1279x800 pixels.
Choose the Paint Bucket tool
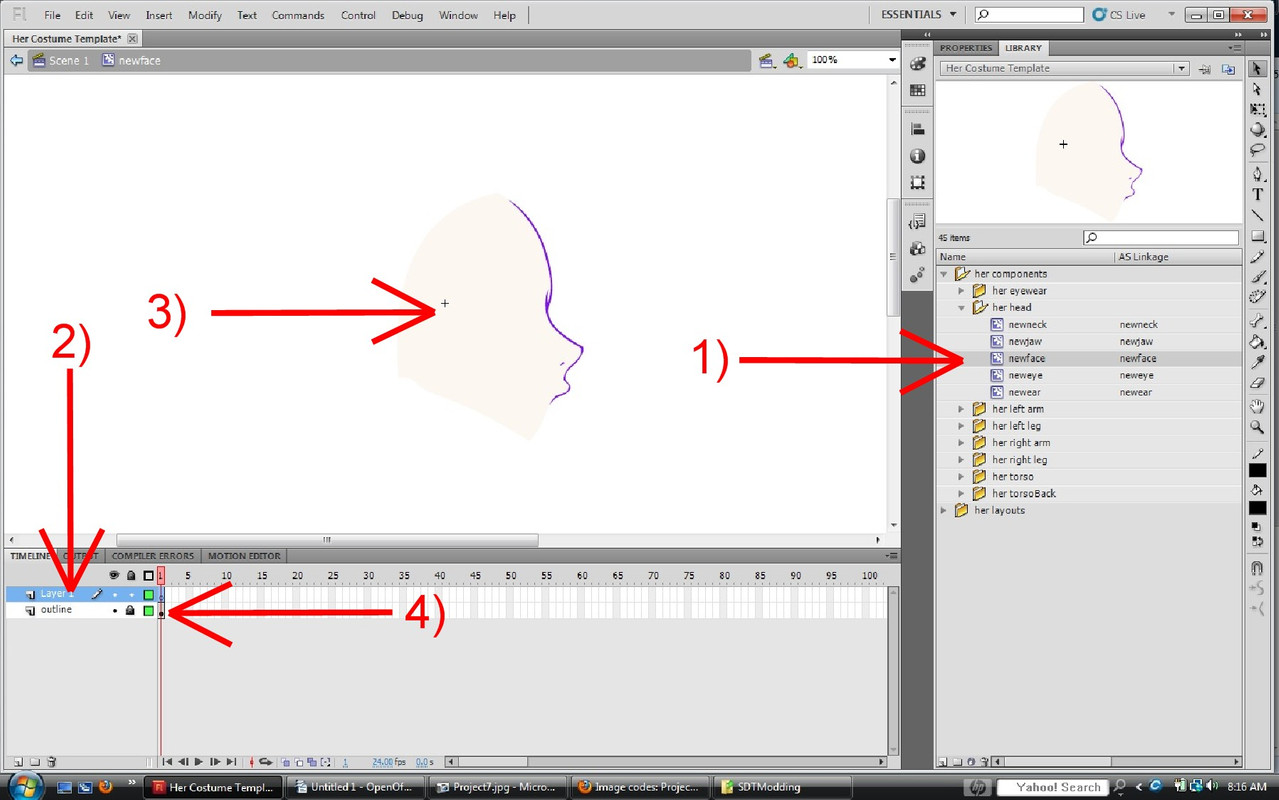pos(1257,341)
